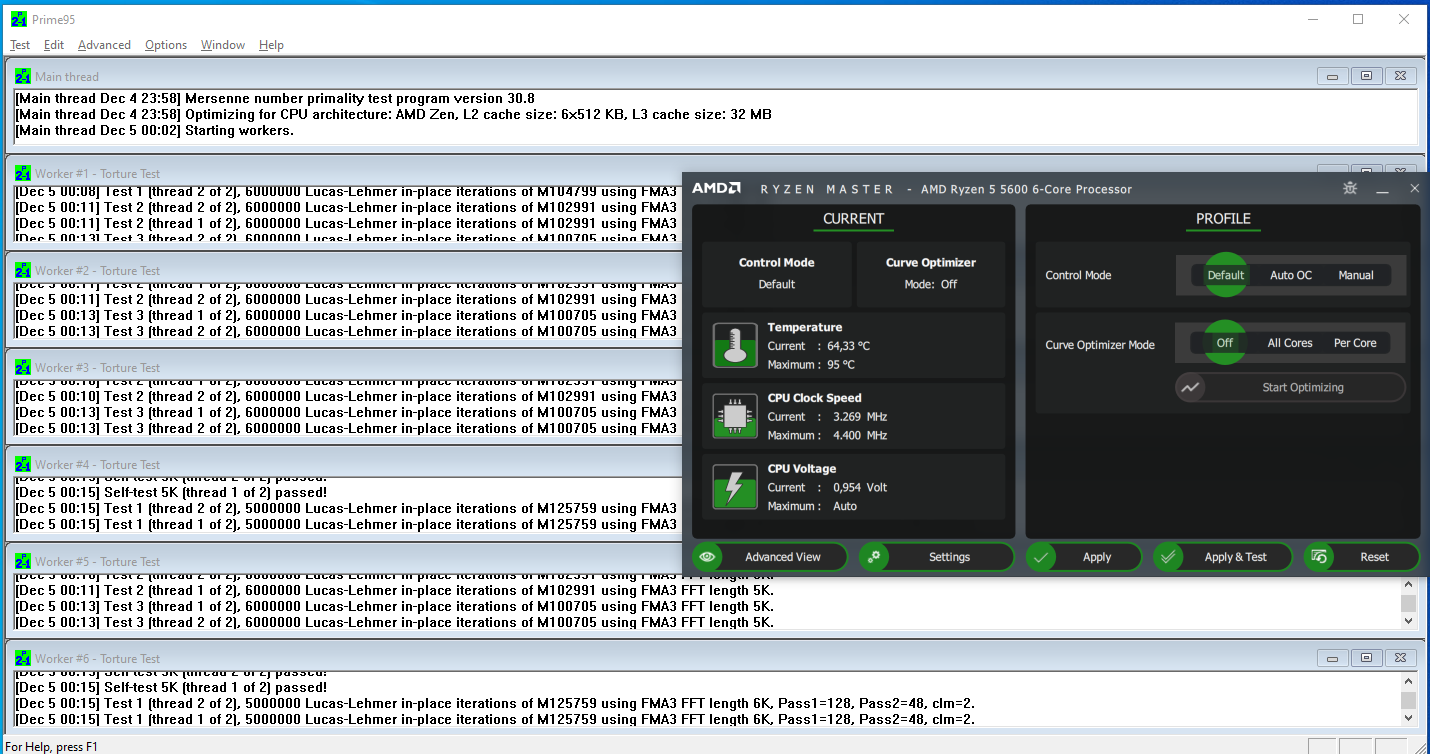This screenshot has height=754, width=1430.
Task: Set Curve Optimizer Mode to All Cores
Action: coord(1290,343)
